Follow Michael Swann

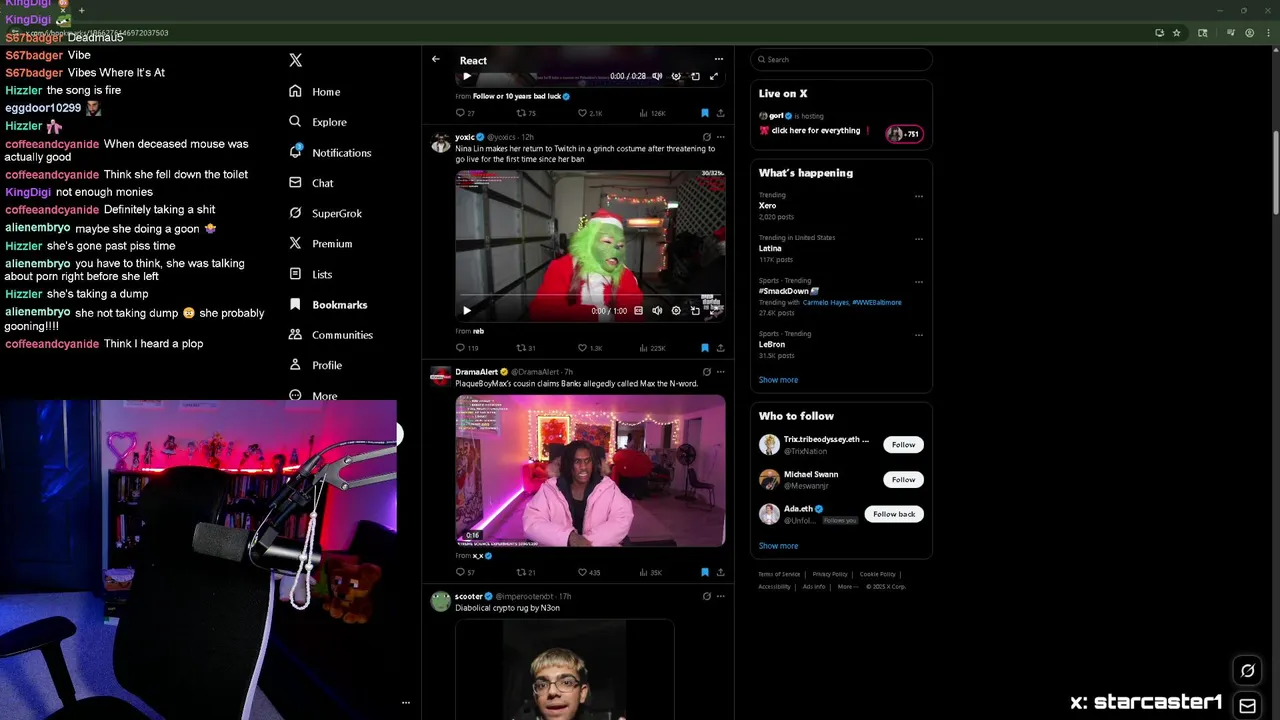[x=903, y=479]
